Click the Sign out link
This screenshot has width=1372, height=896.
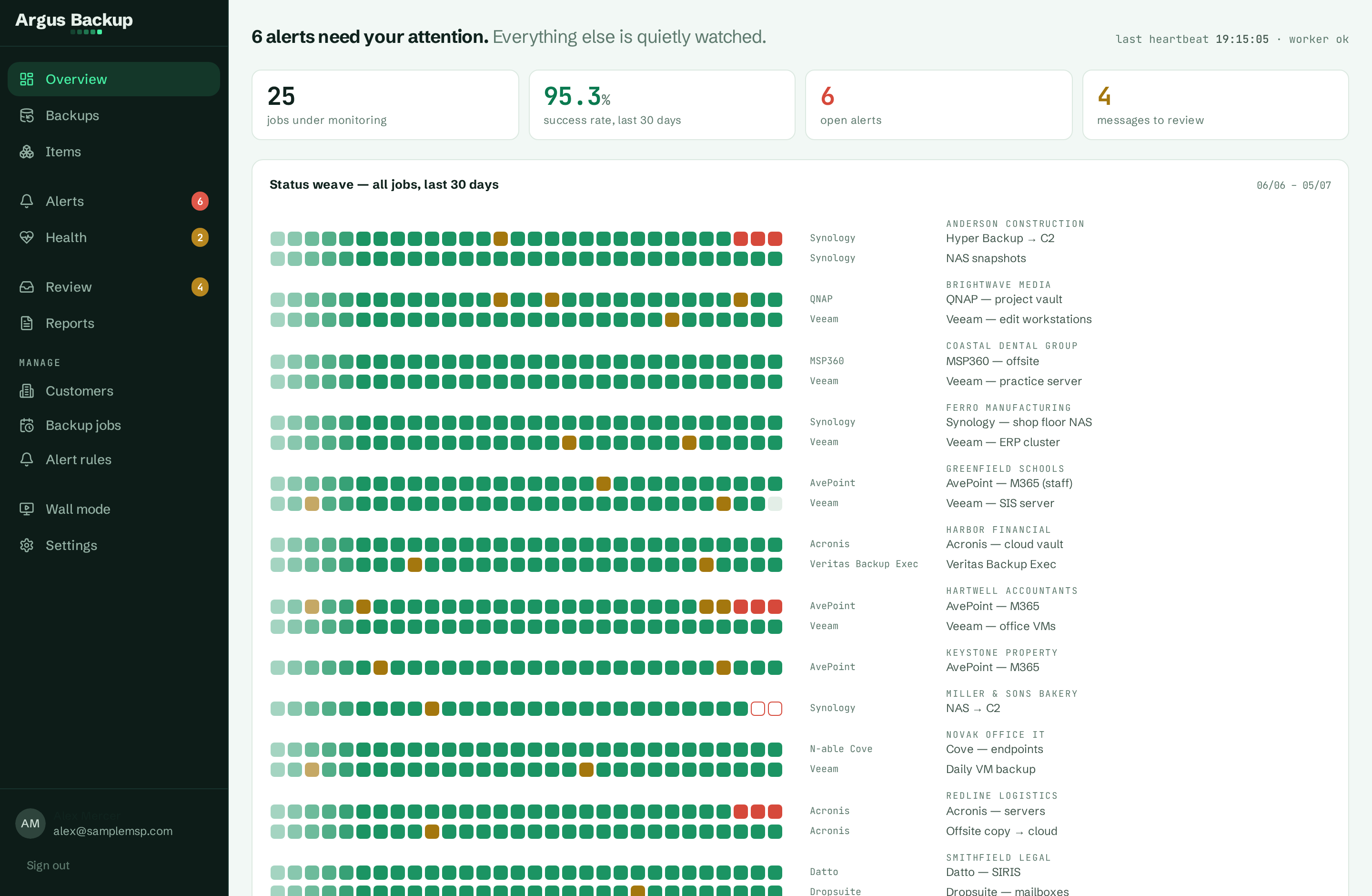(48, 865)
